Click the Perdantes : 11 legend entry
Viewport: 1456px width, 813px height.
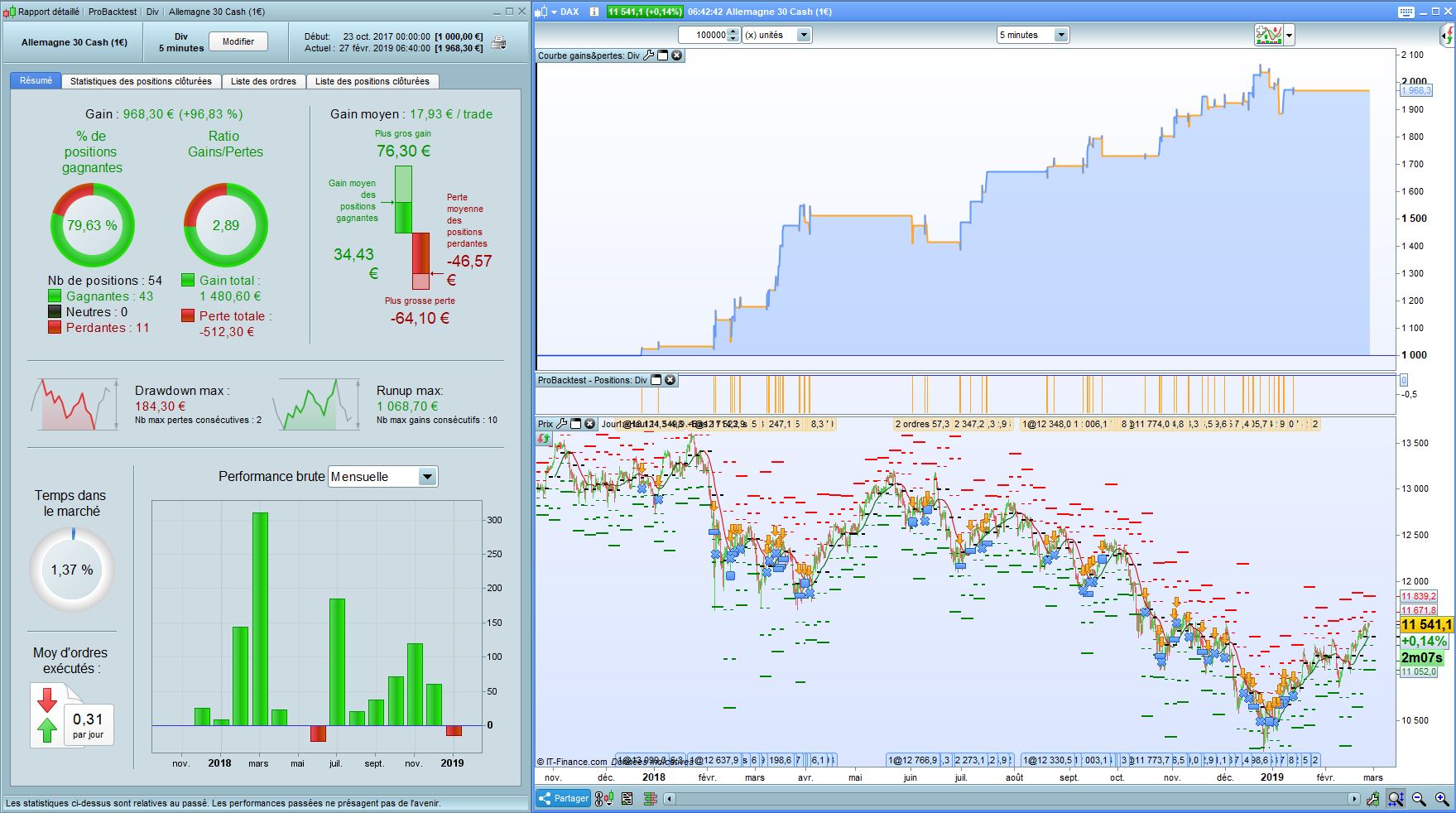tap(99, 328)
